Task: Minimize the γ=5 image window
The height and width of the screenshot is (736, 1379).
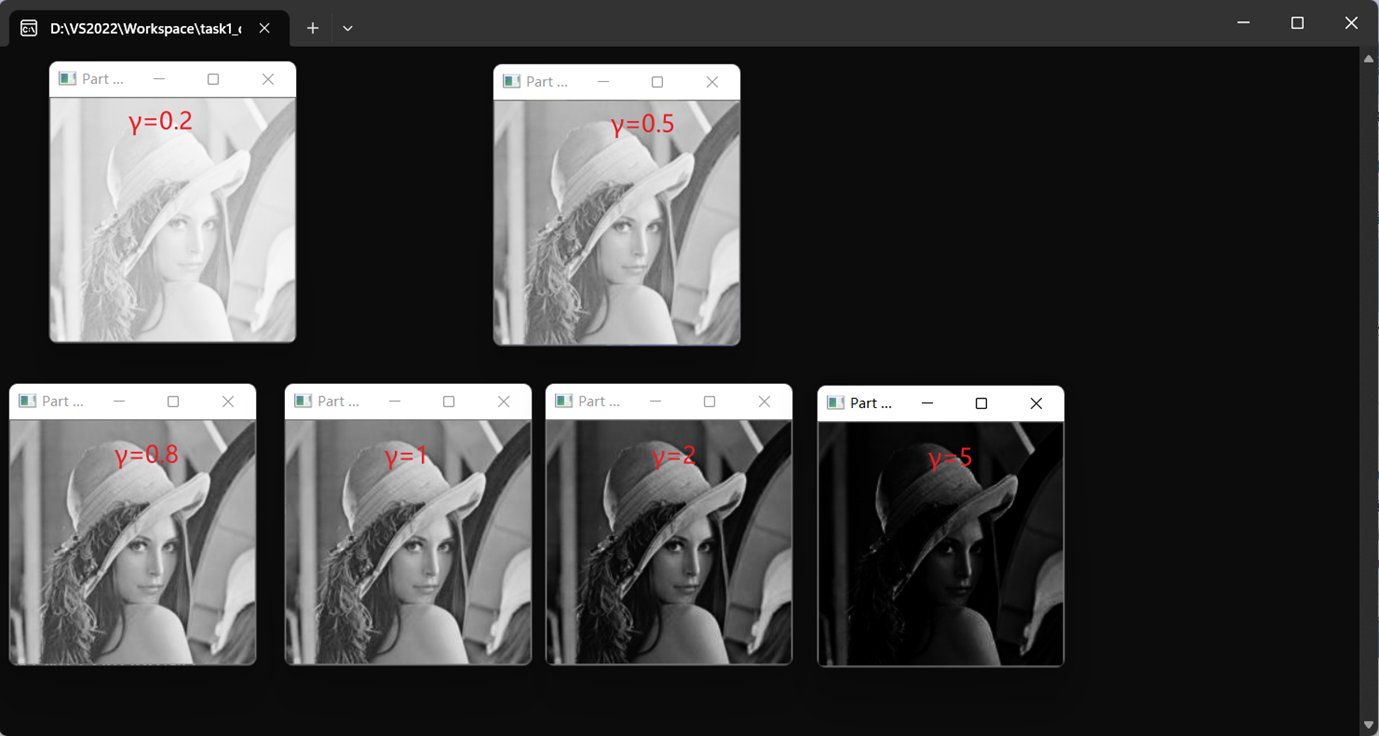Action: [927, 403]
